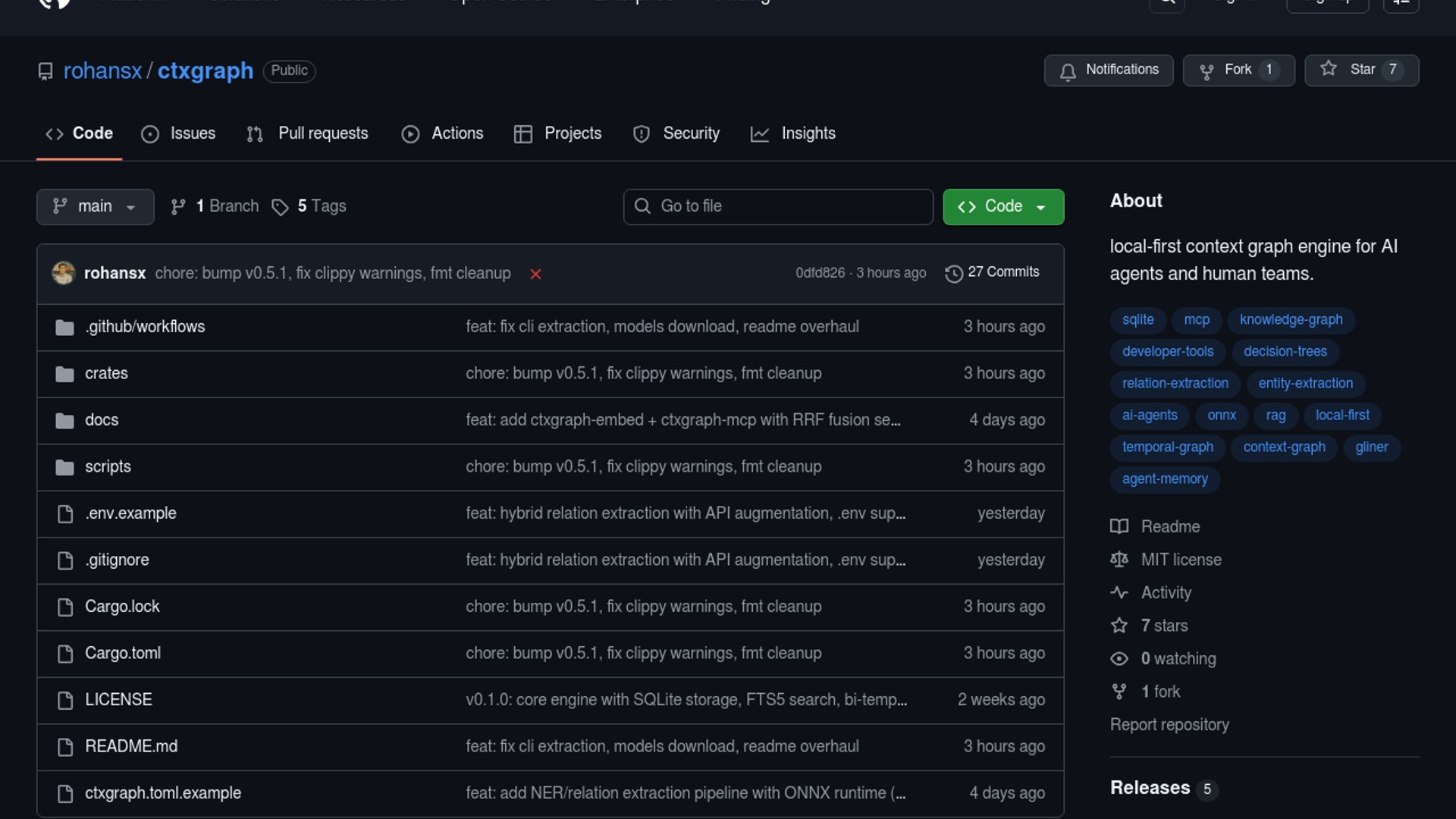Viewport: 1456px width, 819px height.
Task: Open the MIT license link
Action: pyautogui.click(x=1181, y=560)
